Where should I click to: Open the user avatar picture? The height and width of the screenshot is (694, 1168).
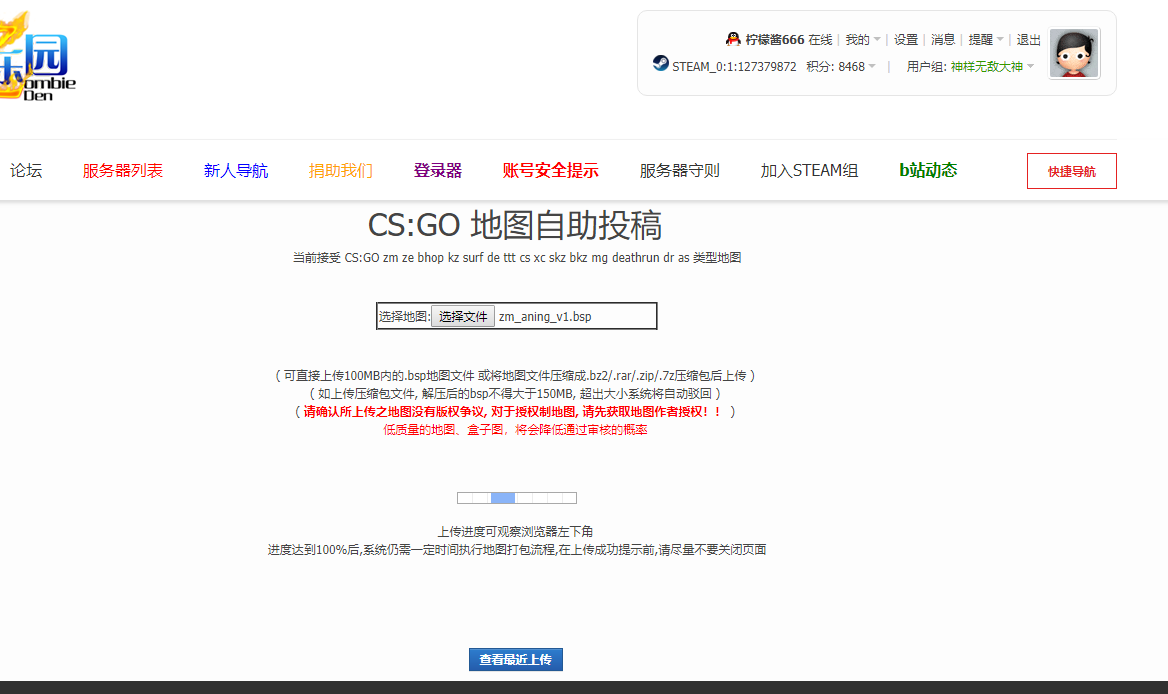pos(1073,54)
